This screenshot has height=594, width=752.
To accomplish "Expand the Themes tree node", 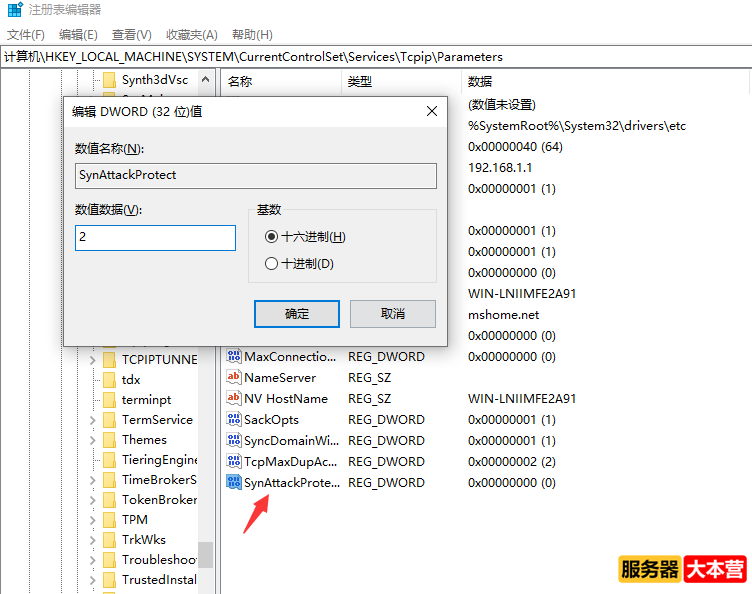I will pos(93,440).
